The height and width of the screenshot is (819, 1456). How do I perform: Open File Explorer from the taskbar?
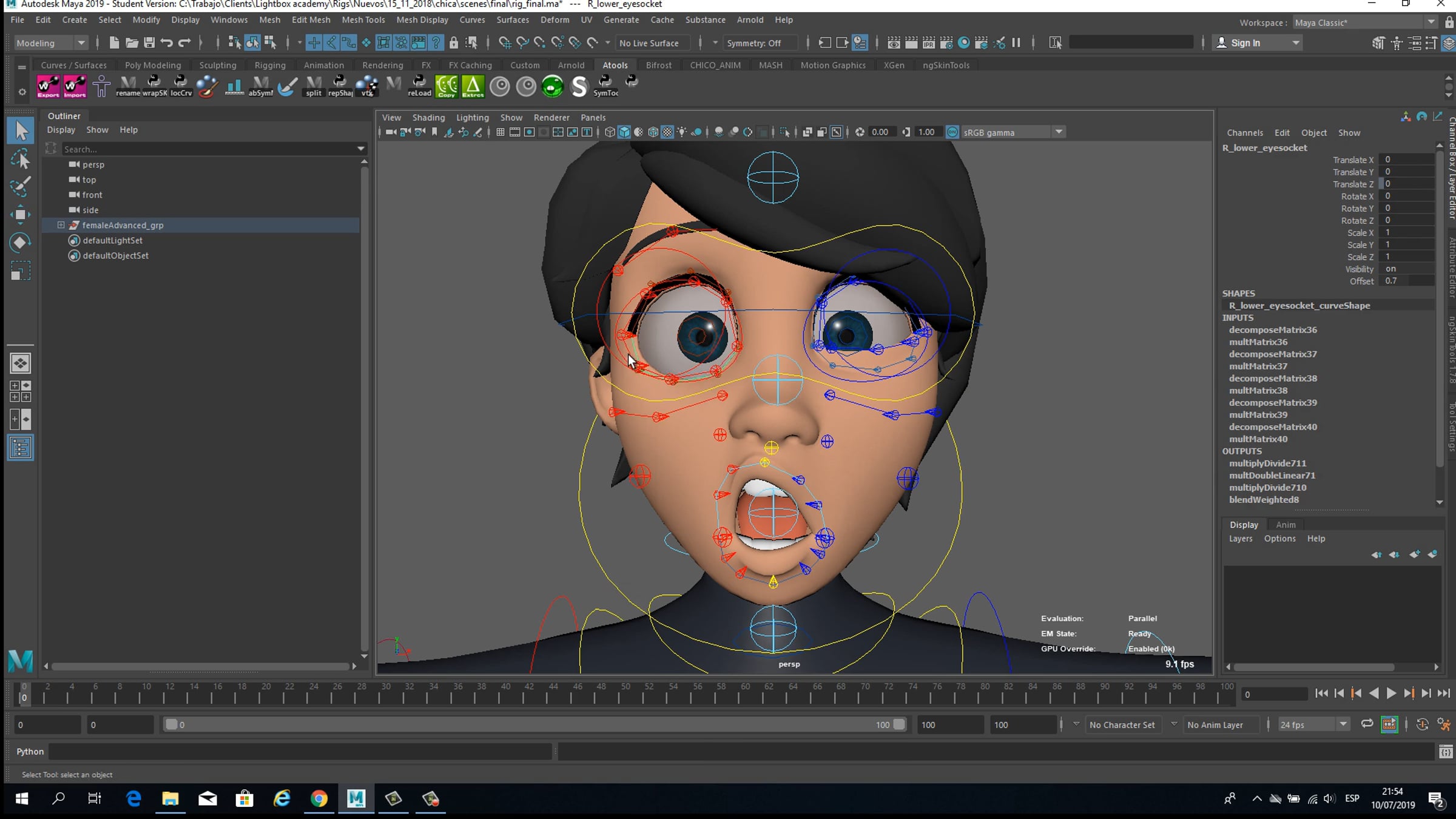(170, 798)
